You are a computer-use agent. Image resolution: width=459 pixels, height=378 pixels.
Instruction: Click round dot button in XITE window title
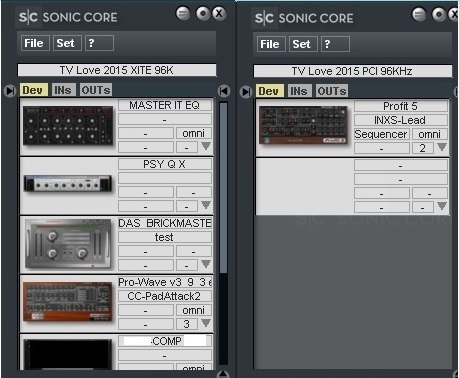pyautogui.click(x=203, y=14)
